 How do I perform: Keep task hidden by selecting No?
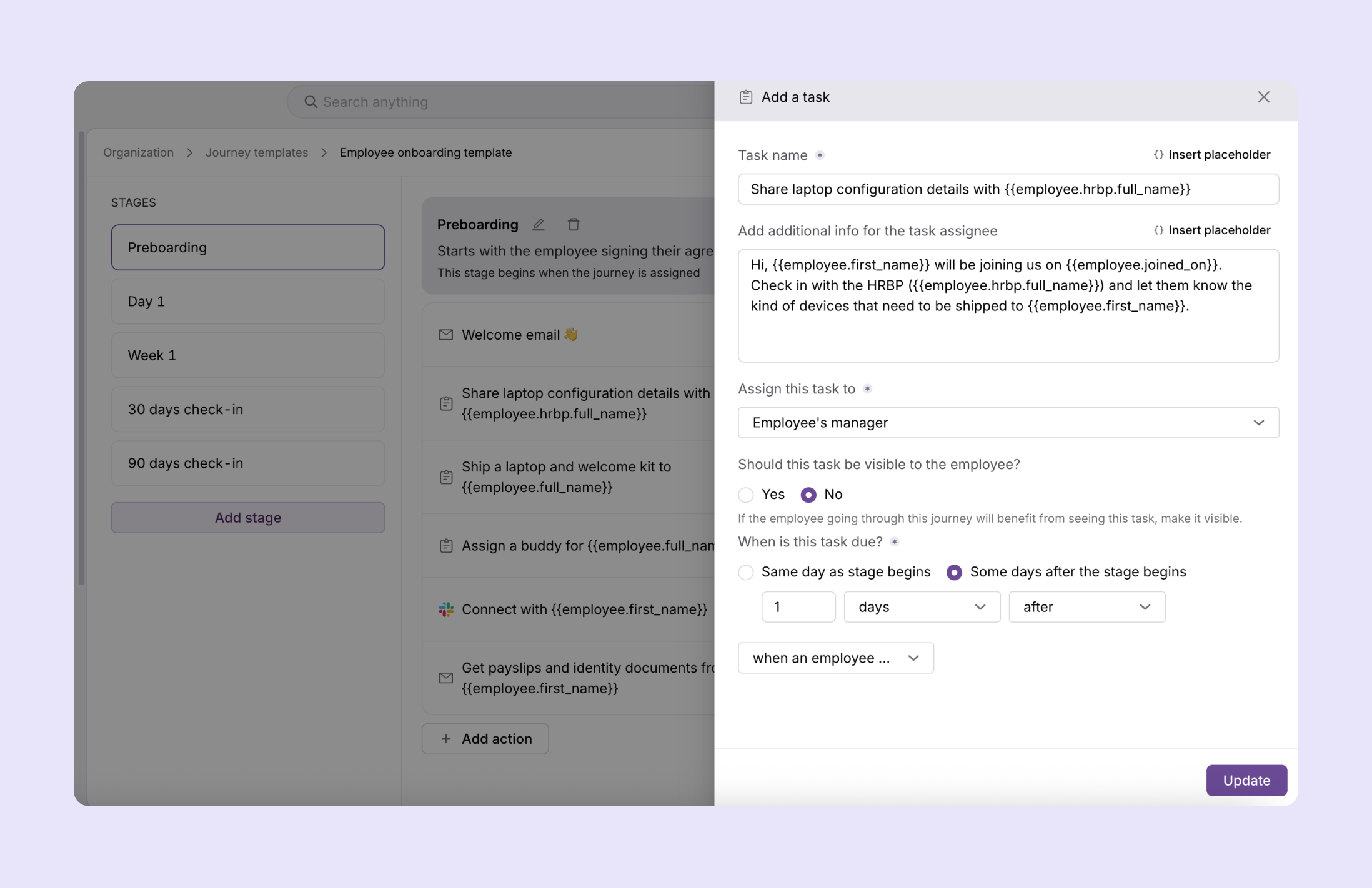tap(809, 494)
